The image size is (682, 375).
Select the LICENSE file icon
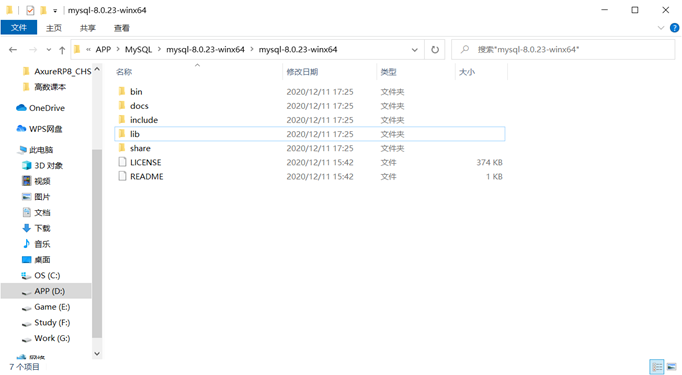122,162
